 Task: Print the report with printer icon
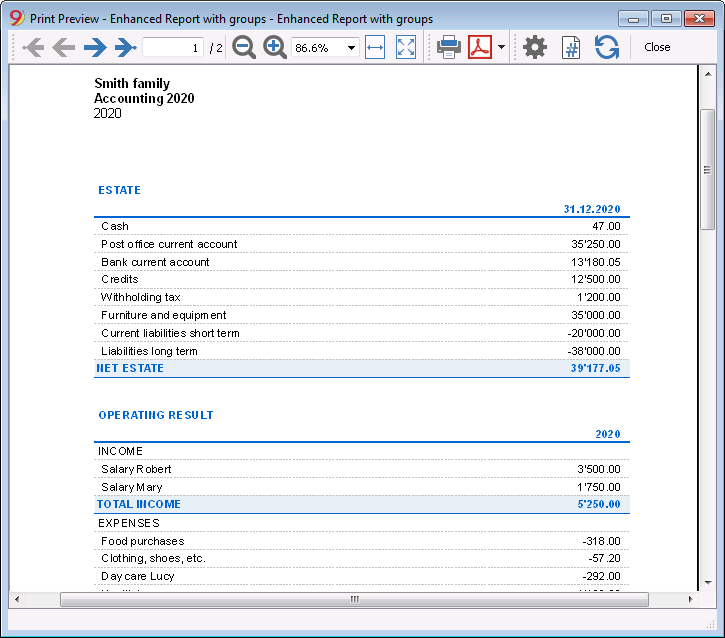(x=449, y=47)
